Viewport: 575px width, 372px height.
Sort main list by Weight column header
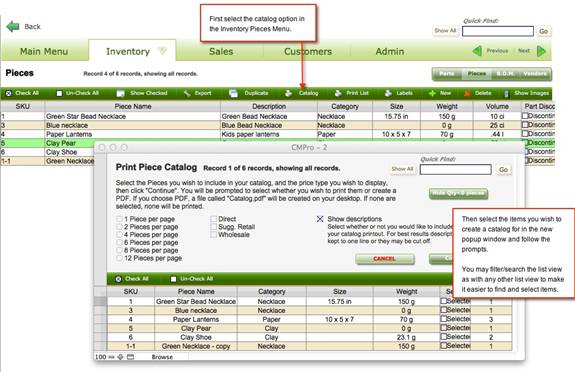[447, 106]
